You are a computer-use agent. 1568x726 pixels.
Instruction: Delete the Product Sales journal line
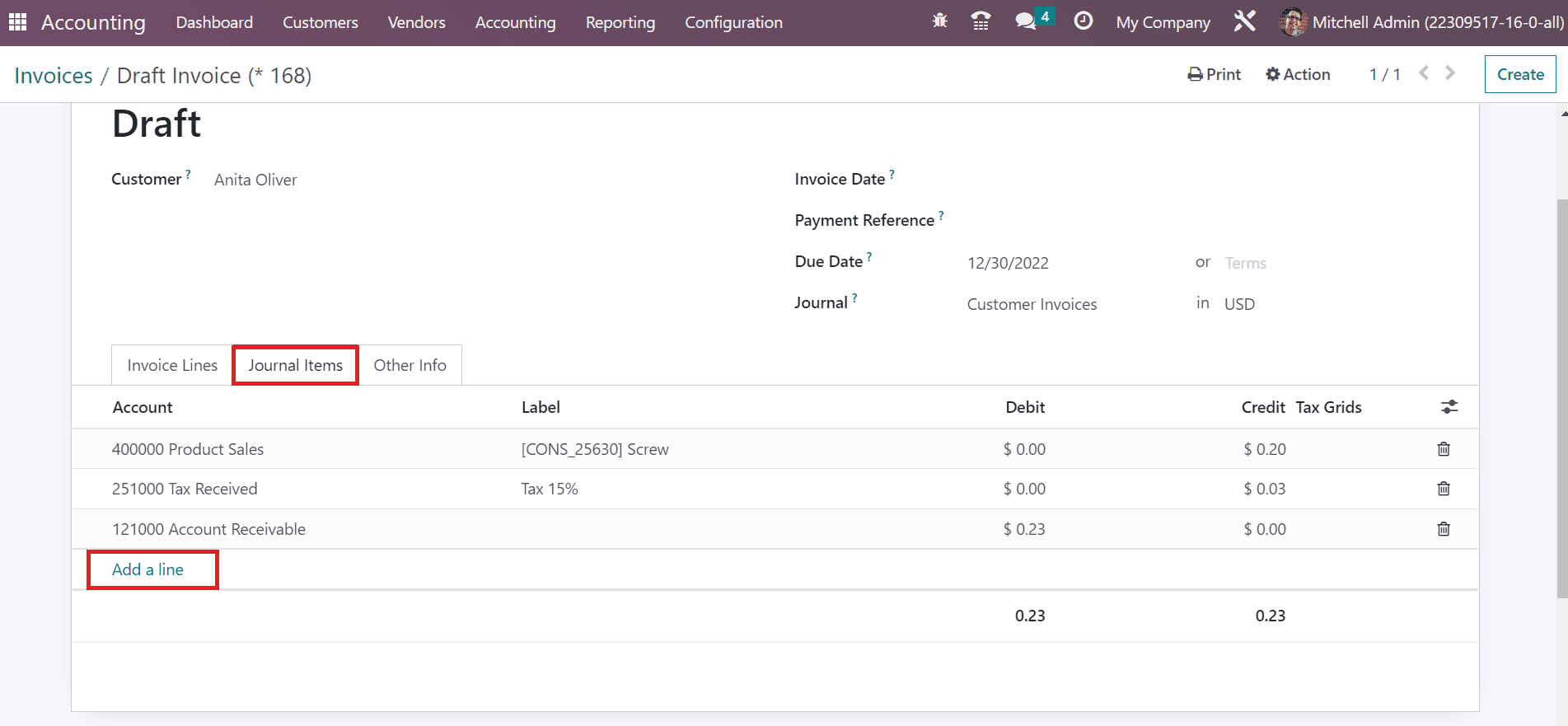[1444, 449]
